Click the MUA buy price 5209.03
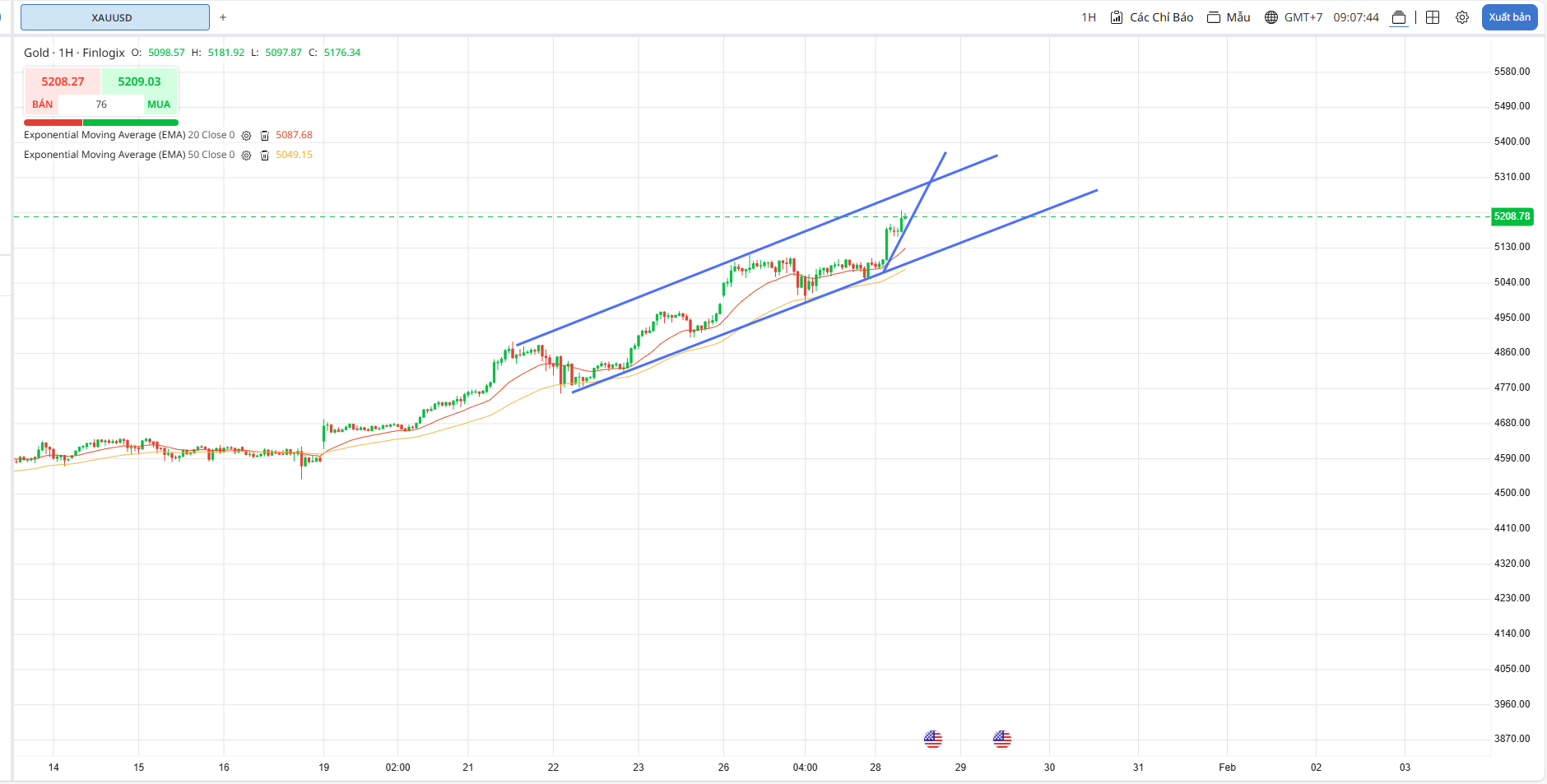This screenshot has width=1547, height=784. tap(139, 82)
